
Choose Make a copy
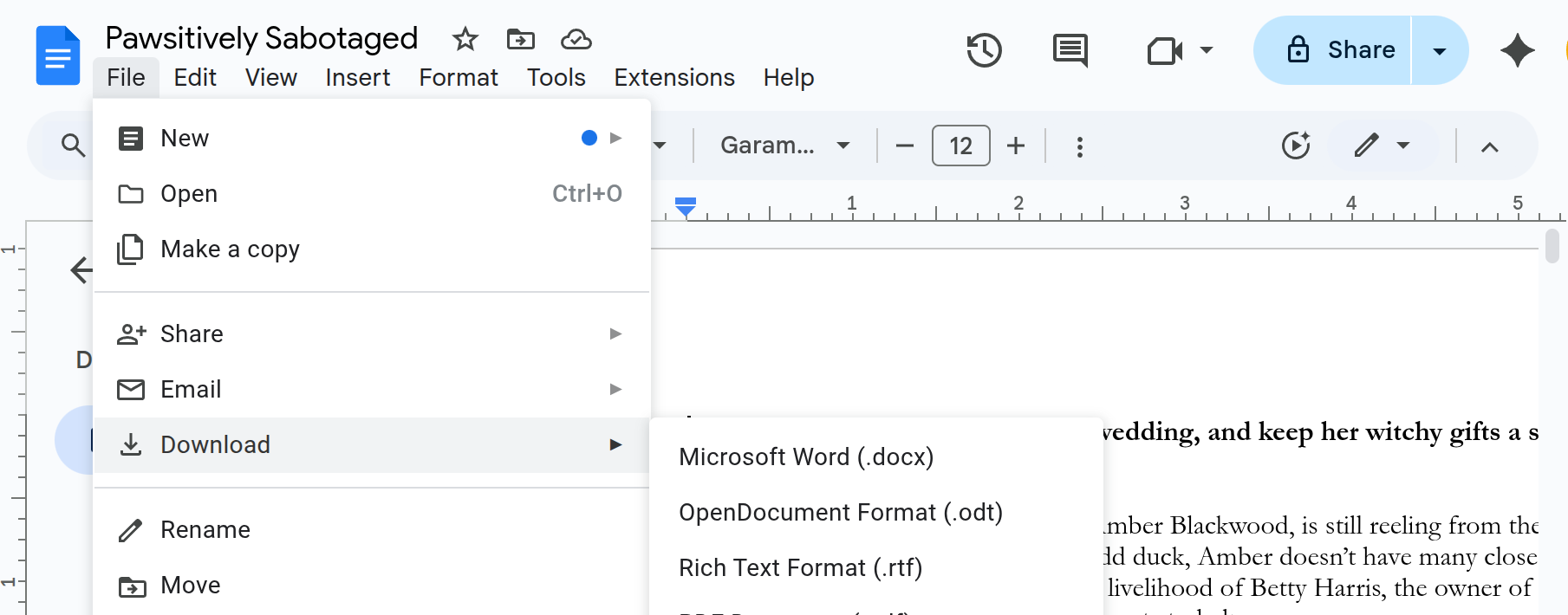(372, 249)
